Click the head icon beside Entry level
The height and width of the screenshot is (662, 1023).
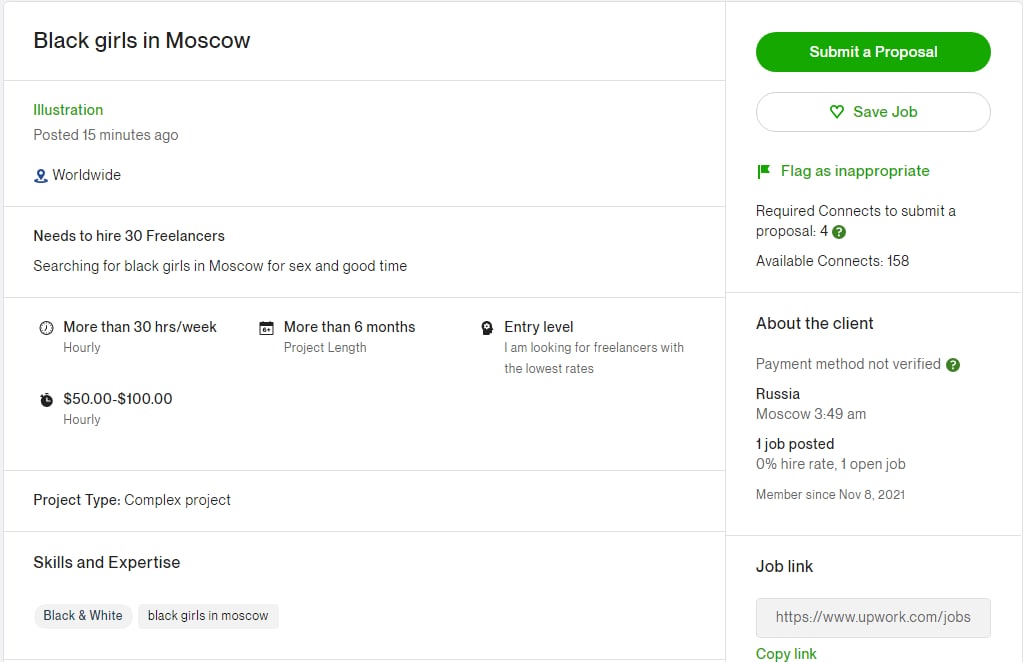487,327
